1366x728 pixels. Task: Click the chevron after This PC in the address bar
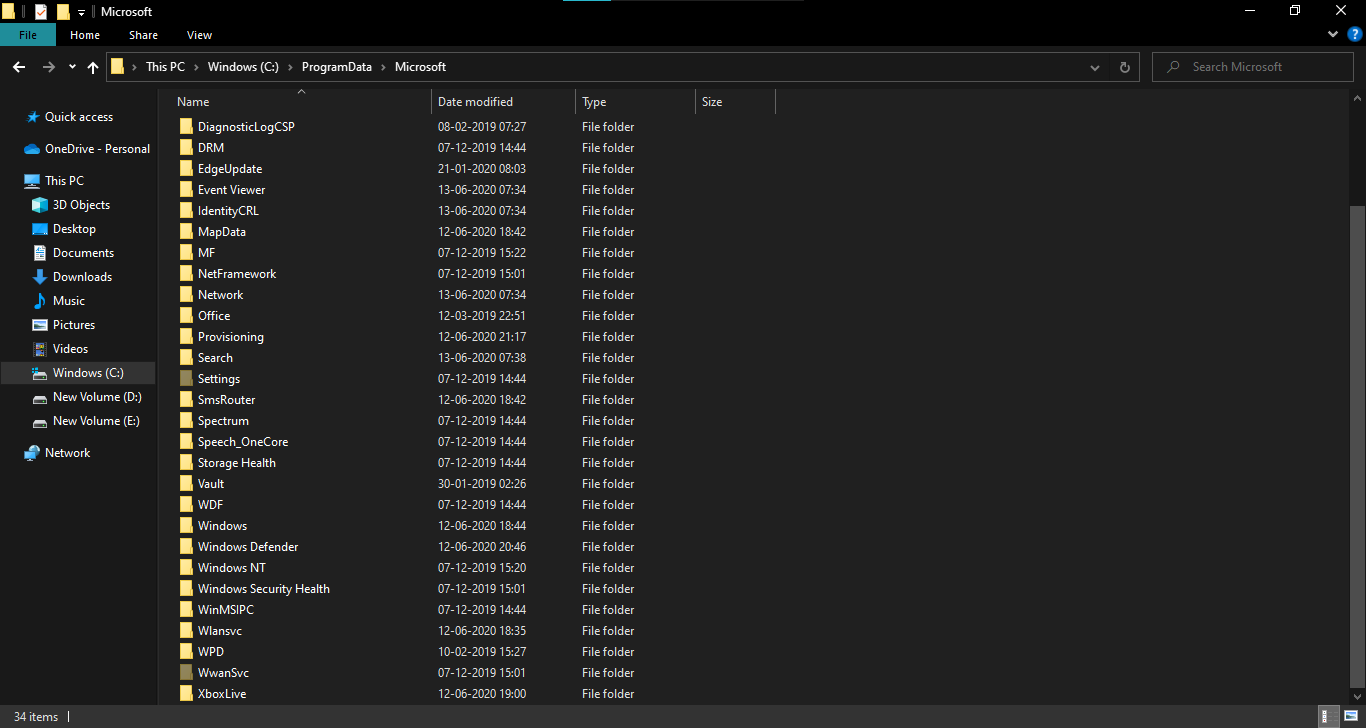[x=196, y=67]
